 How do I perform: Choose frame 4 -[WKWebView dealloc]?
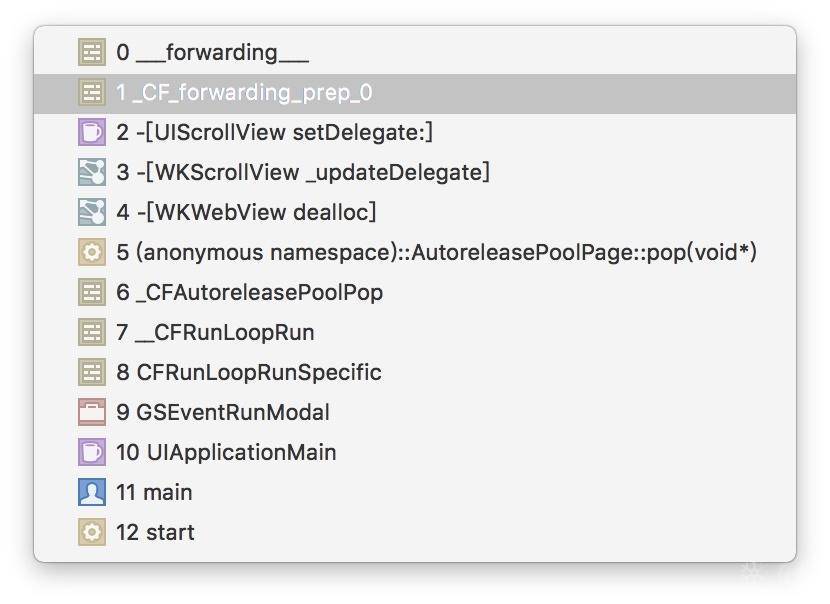(246, 213)
